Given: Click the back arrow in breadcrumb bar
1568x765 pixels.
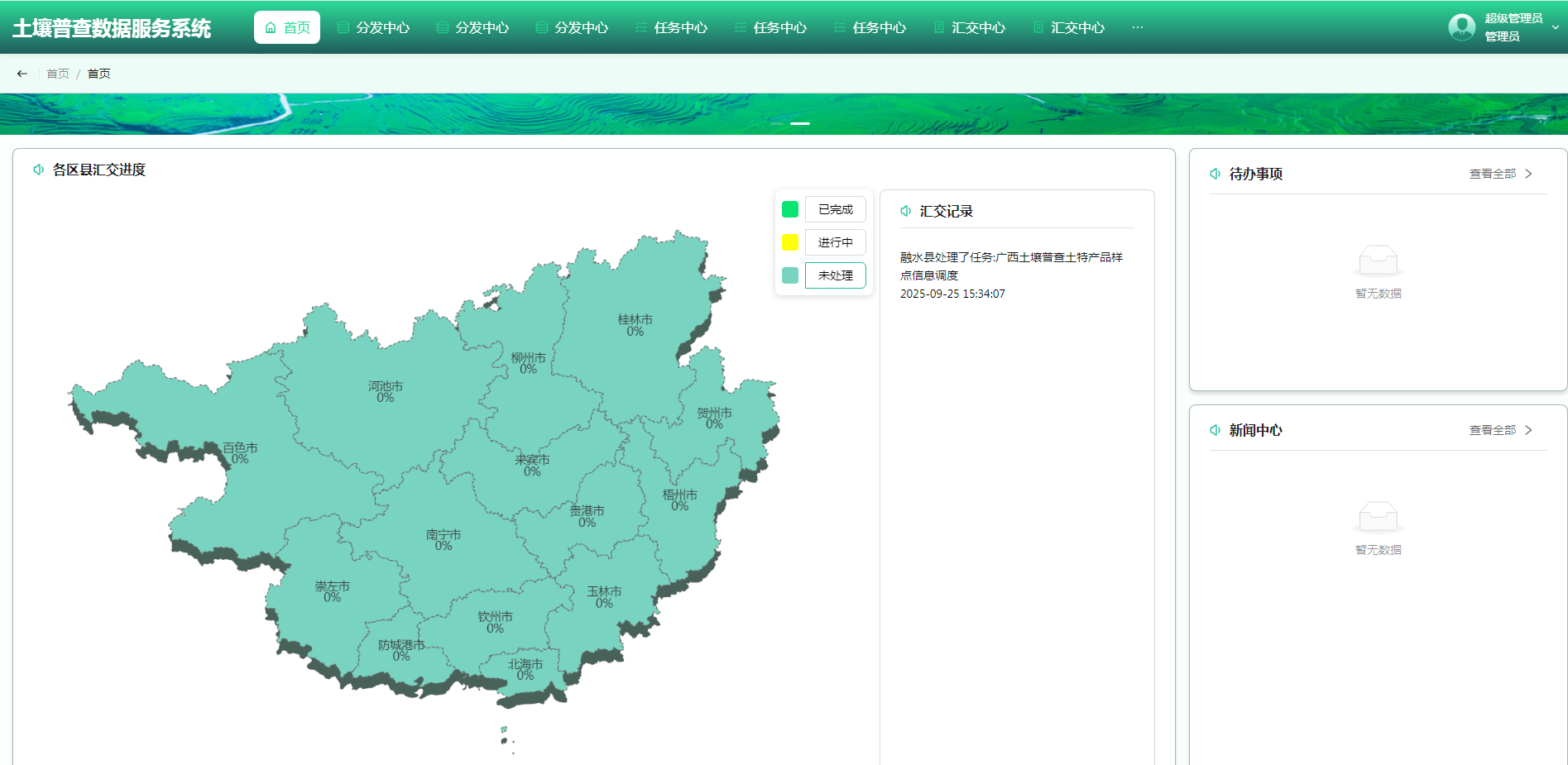Looking at the screenshot, I should tap(22, 74).
